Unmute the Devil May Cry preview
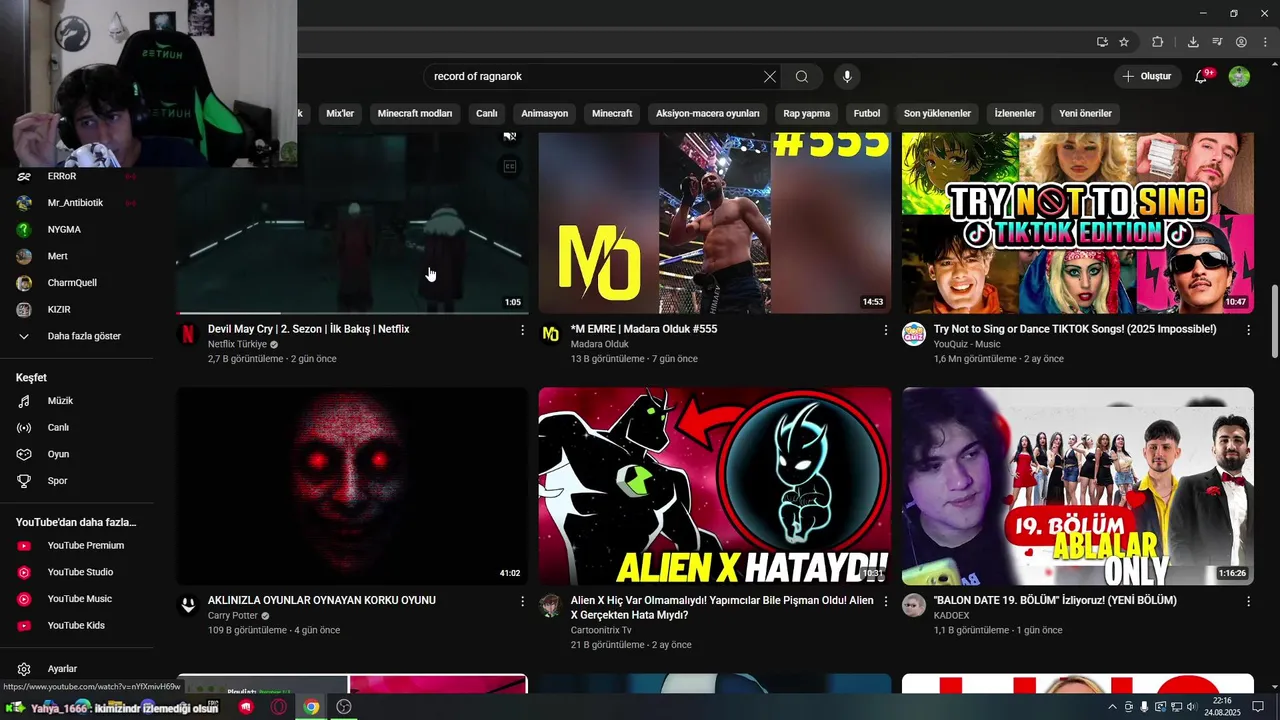Viewport: 1280px width, 720px height. (510, 136)
